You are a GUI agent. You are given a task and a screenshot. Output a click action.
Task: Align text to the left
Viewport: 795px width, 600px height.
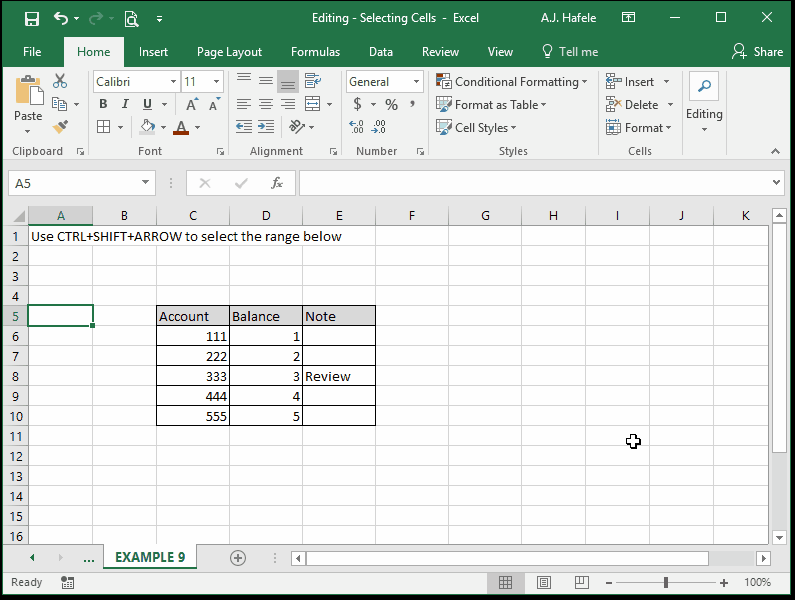[x=244, y=104]
